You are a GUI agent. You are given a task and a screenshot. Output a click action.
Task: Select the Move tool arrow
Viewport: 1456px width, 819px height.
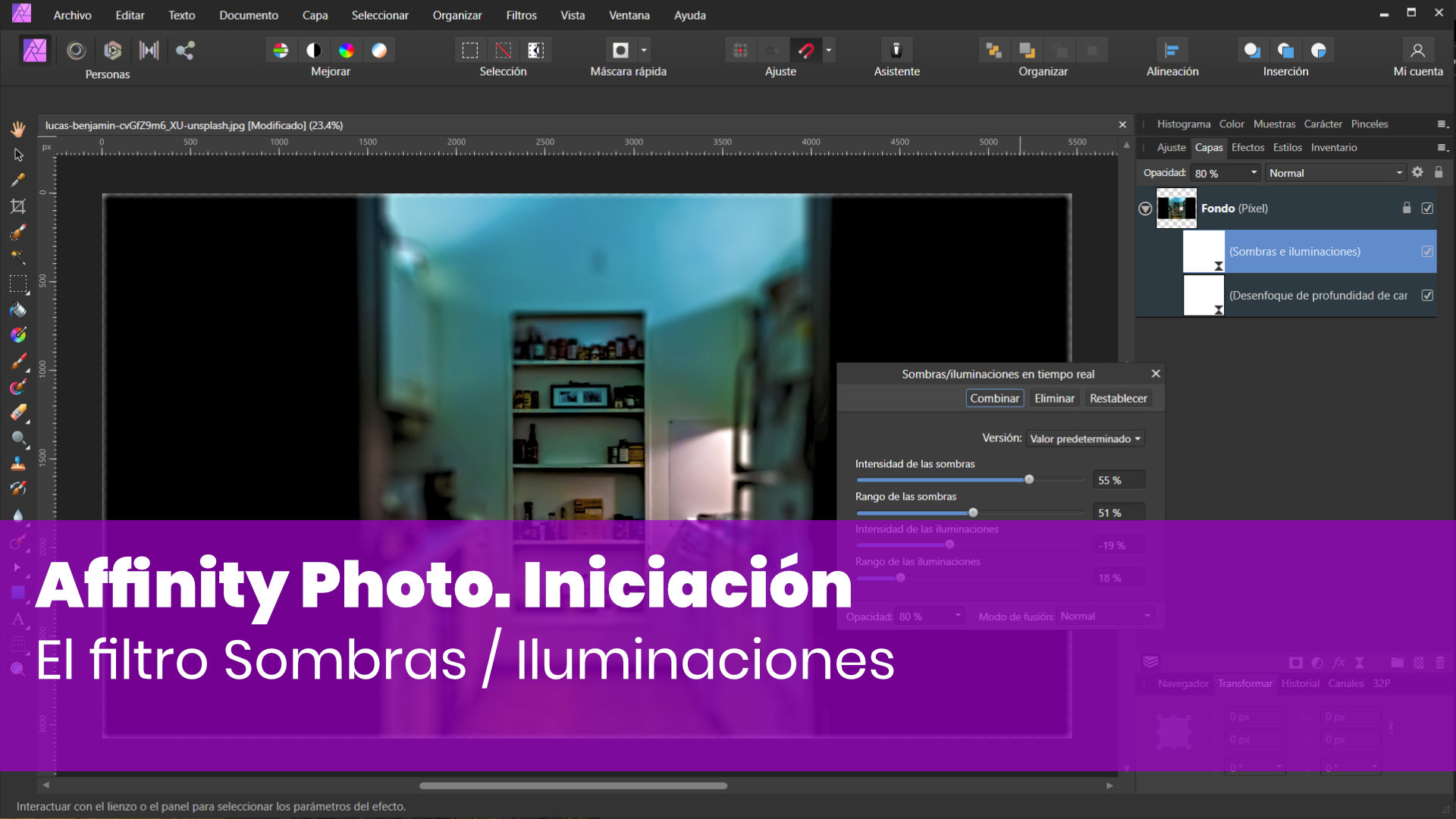(18, 155)
